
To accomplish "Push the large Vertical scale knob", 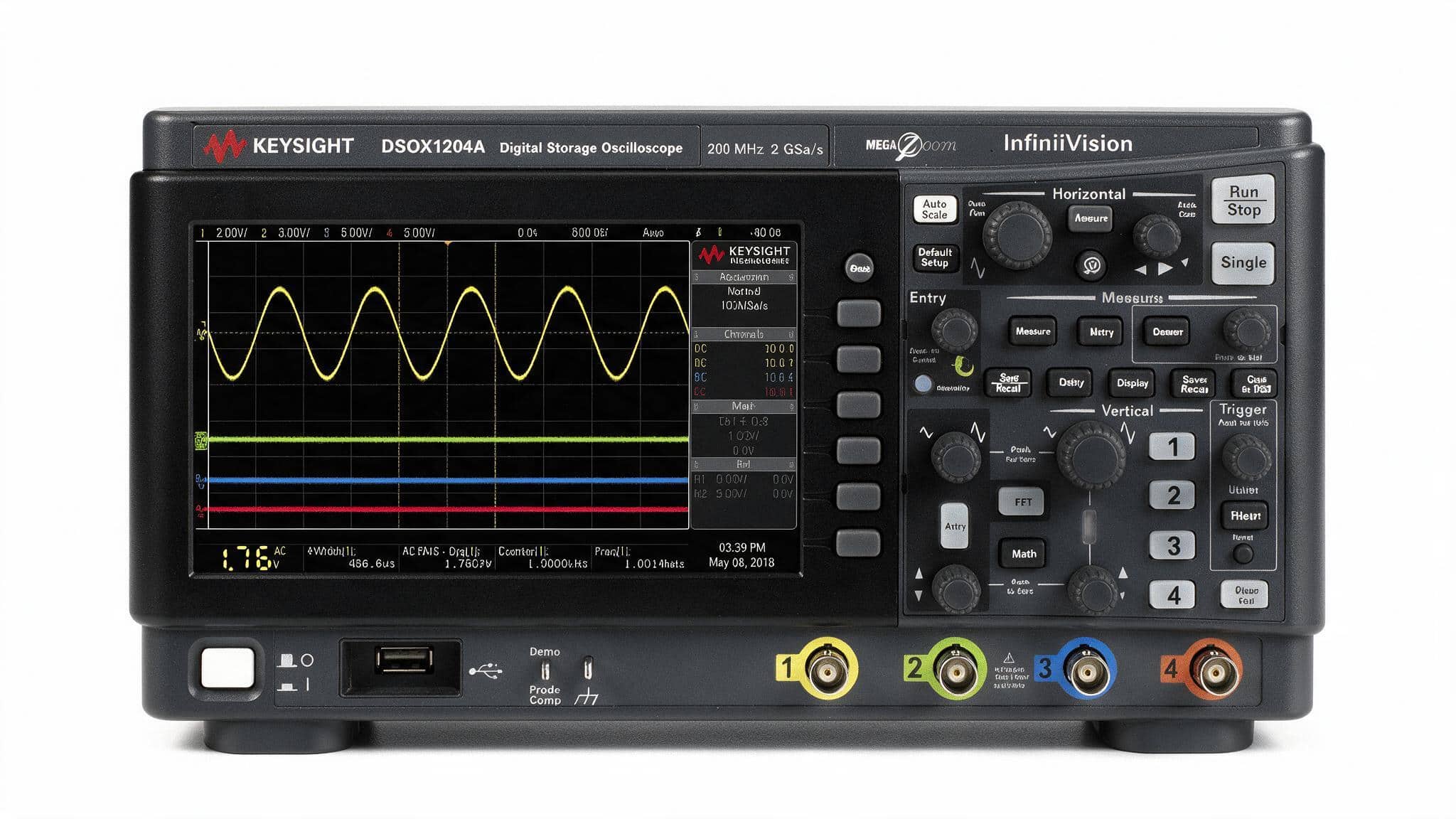I will click(1091, 455).
